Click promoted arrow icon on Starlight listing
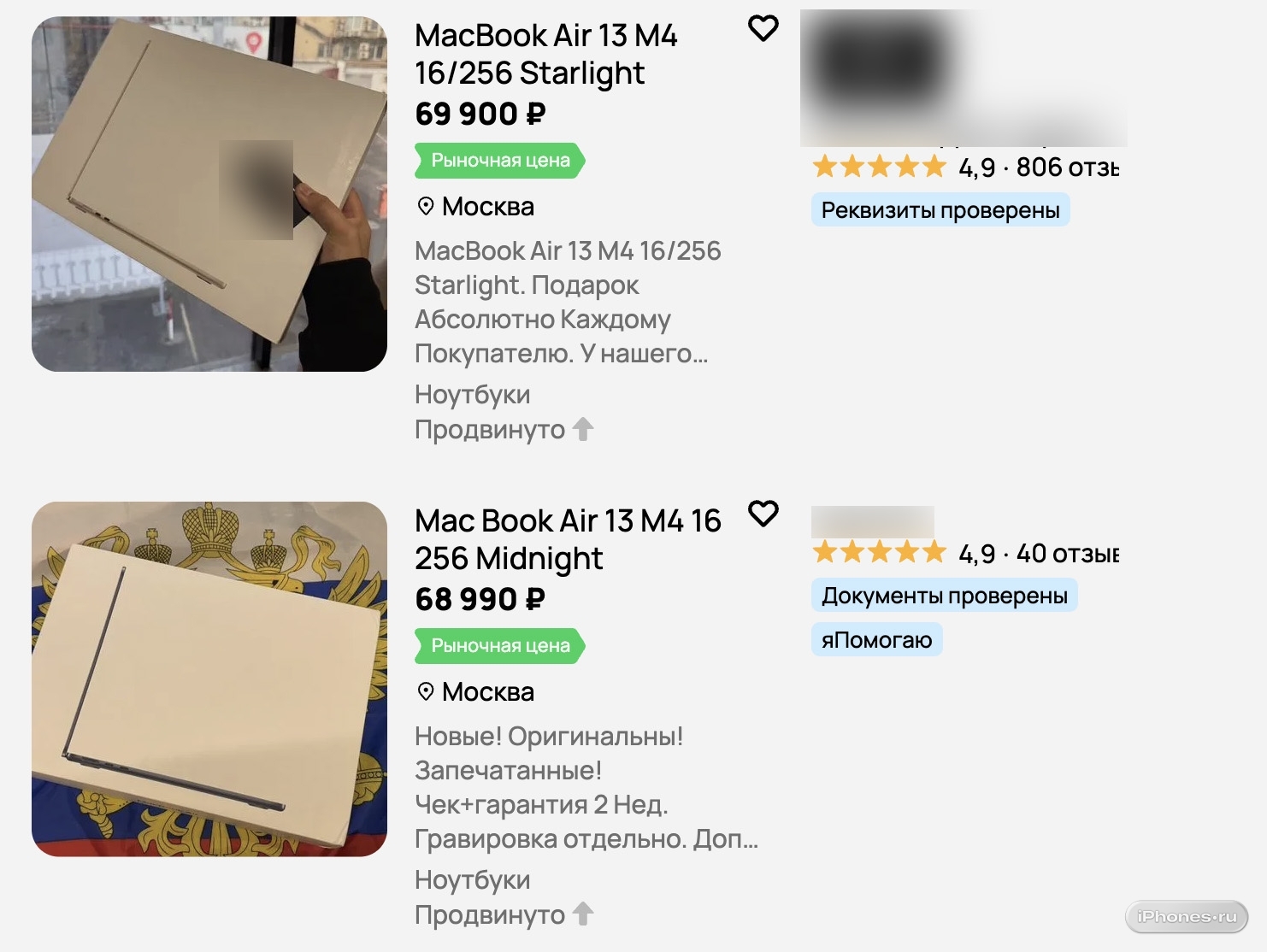1267x952 pixels. point(583,429)
